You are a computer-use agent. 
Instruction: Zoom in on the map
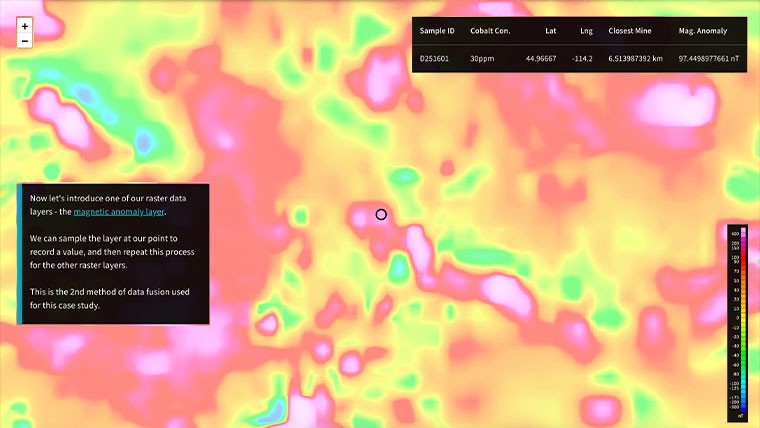[x=25, y=26]
